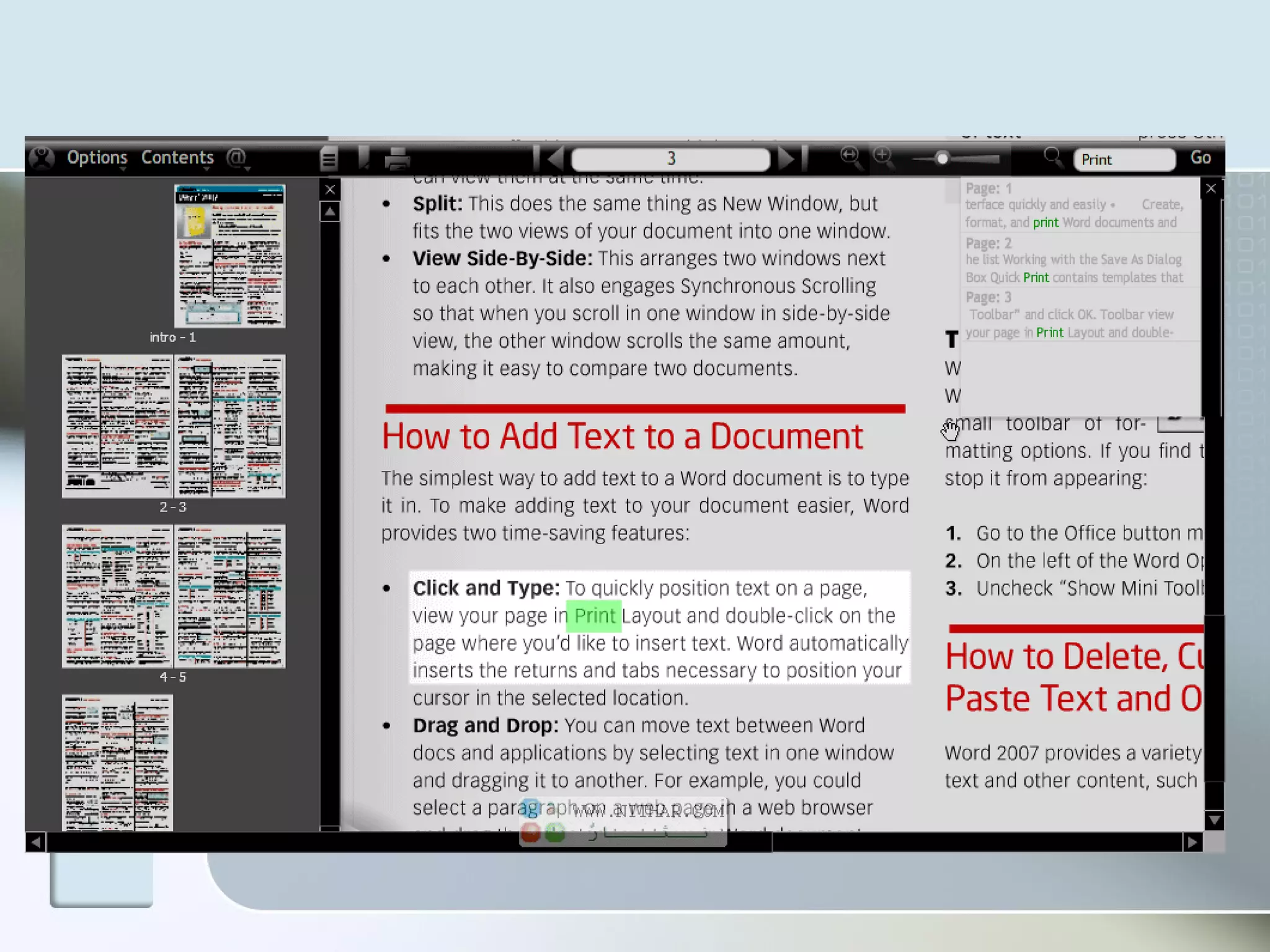Click the zoom-in magnifier icon
Screen dimensions: 1270x952
[884, 157]
